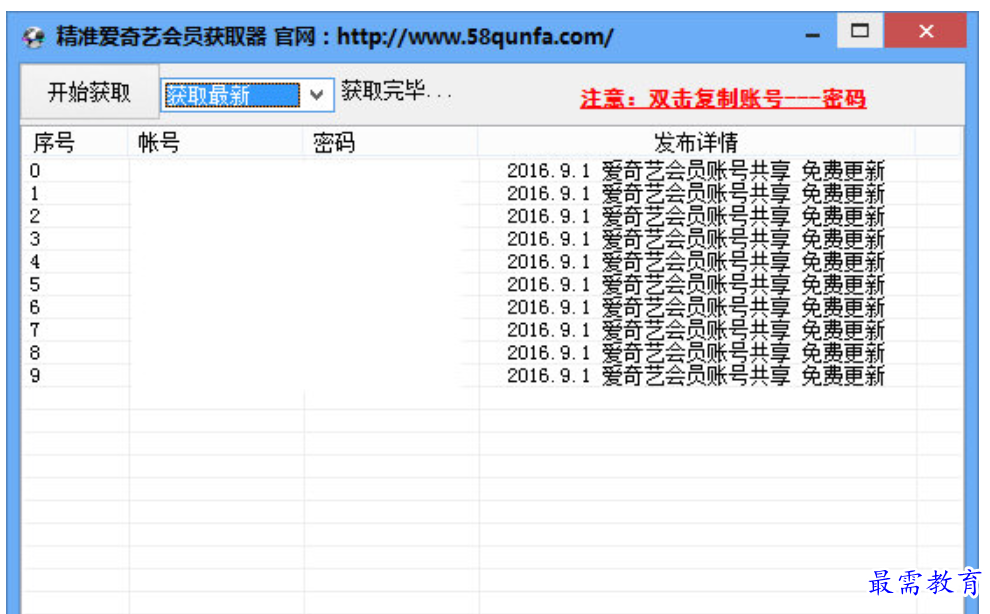The image size is (990, 614).
Task: Select row with serial number 2
Action: [492, 216]
